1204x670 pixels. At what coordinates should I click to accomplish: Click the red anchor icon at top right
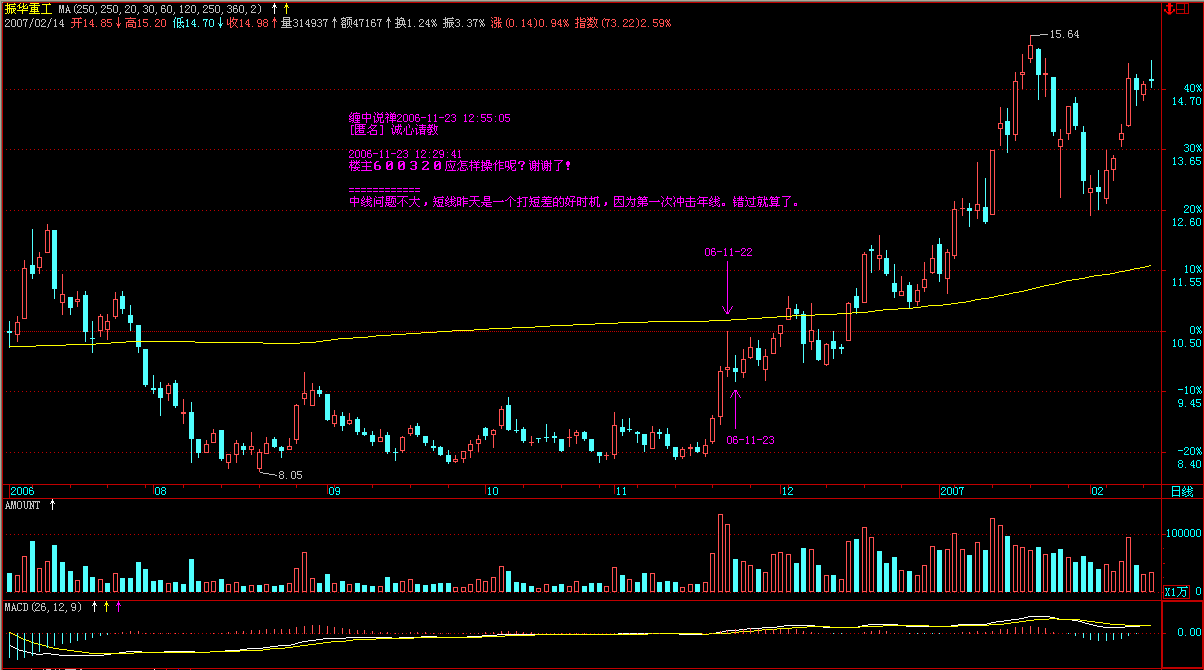pos(1171,9)
